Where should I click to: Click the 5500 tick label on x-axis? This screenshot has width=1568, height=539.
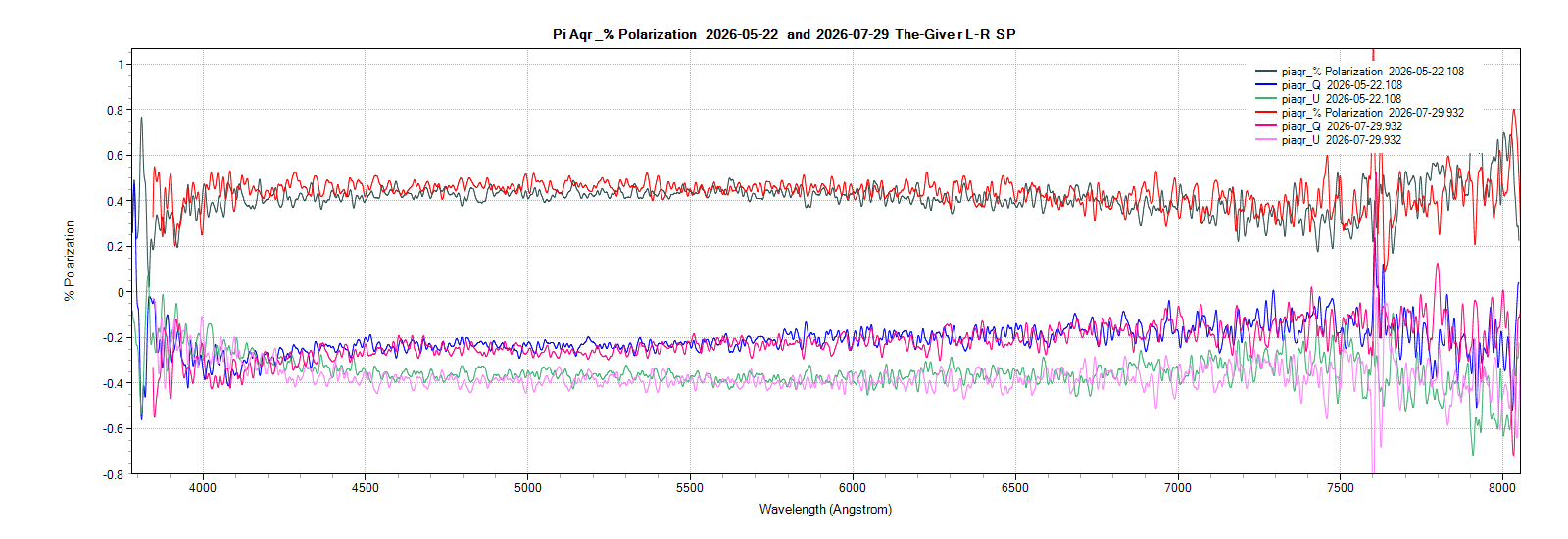[689, 488]
